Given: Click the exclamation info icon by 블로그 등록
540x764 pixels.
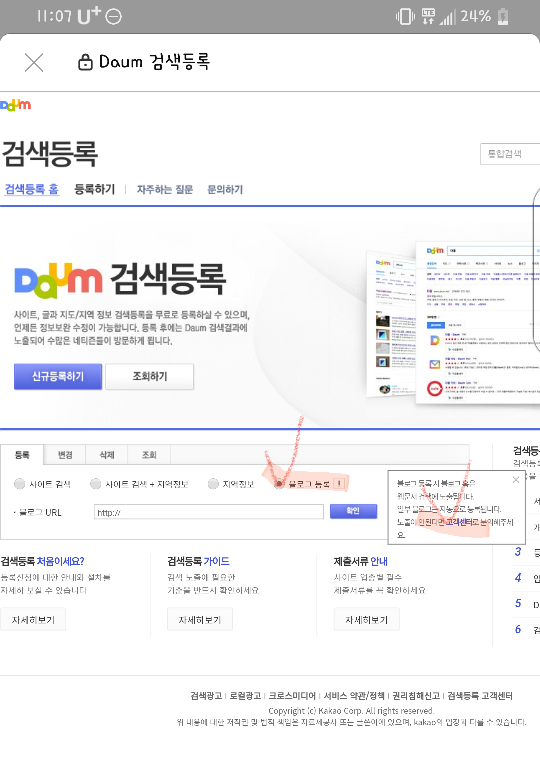Looking at the screenshot, I should click(340, 484).
